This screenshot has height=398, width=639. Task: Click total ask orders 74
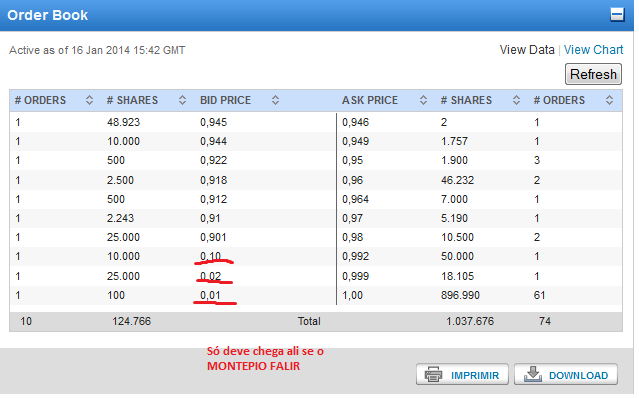pos(545,321)
